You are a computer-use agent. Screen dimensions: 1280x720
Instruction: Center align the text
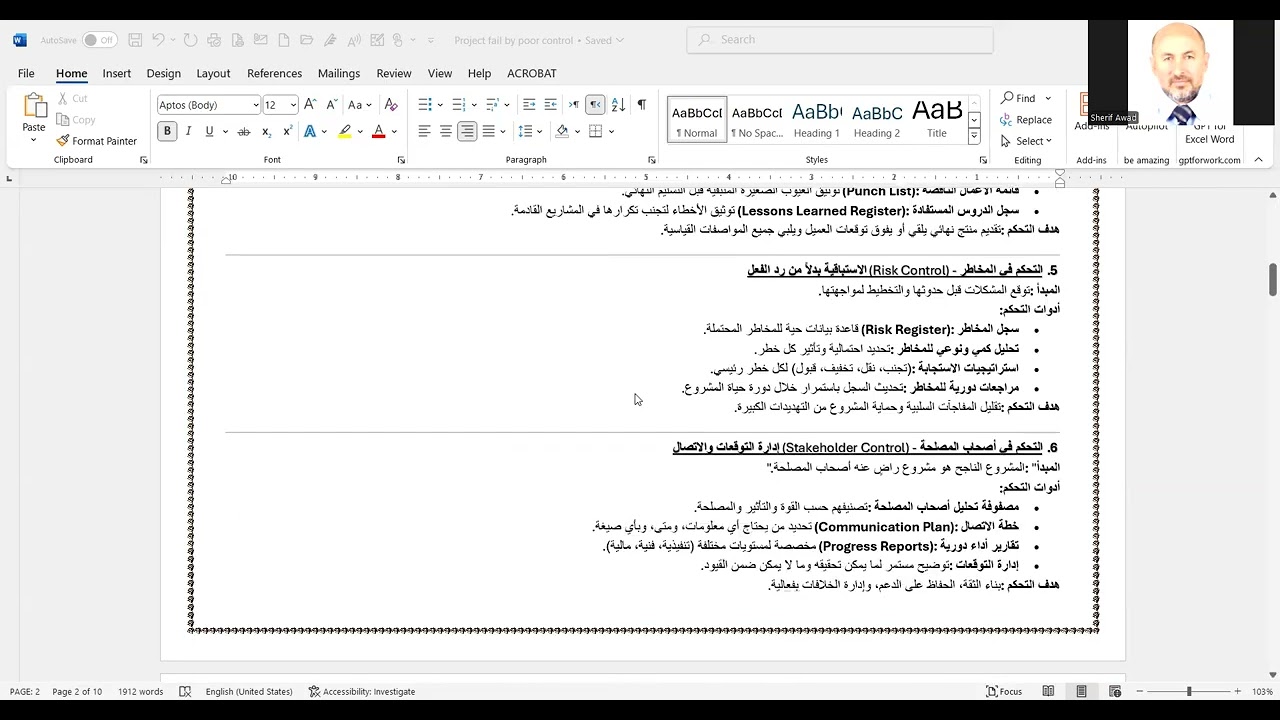(x=446, y=132)
